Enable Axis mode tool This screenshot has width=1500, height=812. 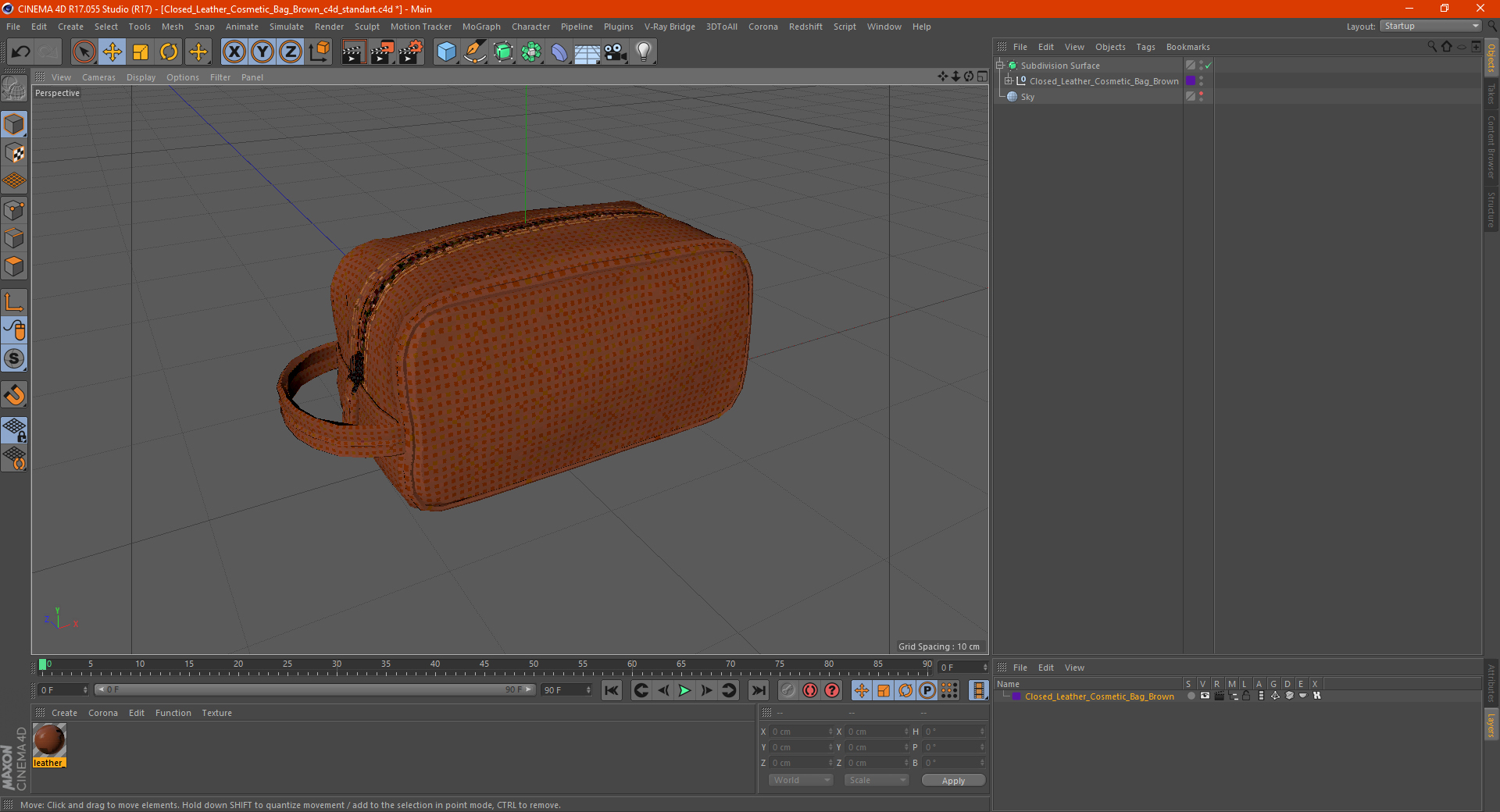pyautogui.click(x=15, y=302)
